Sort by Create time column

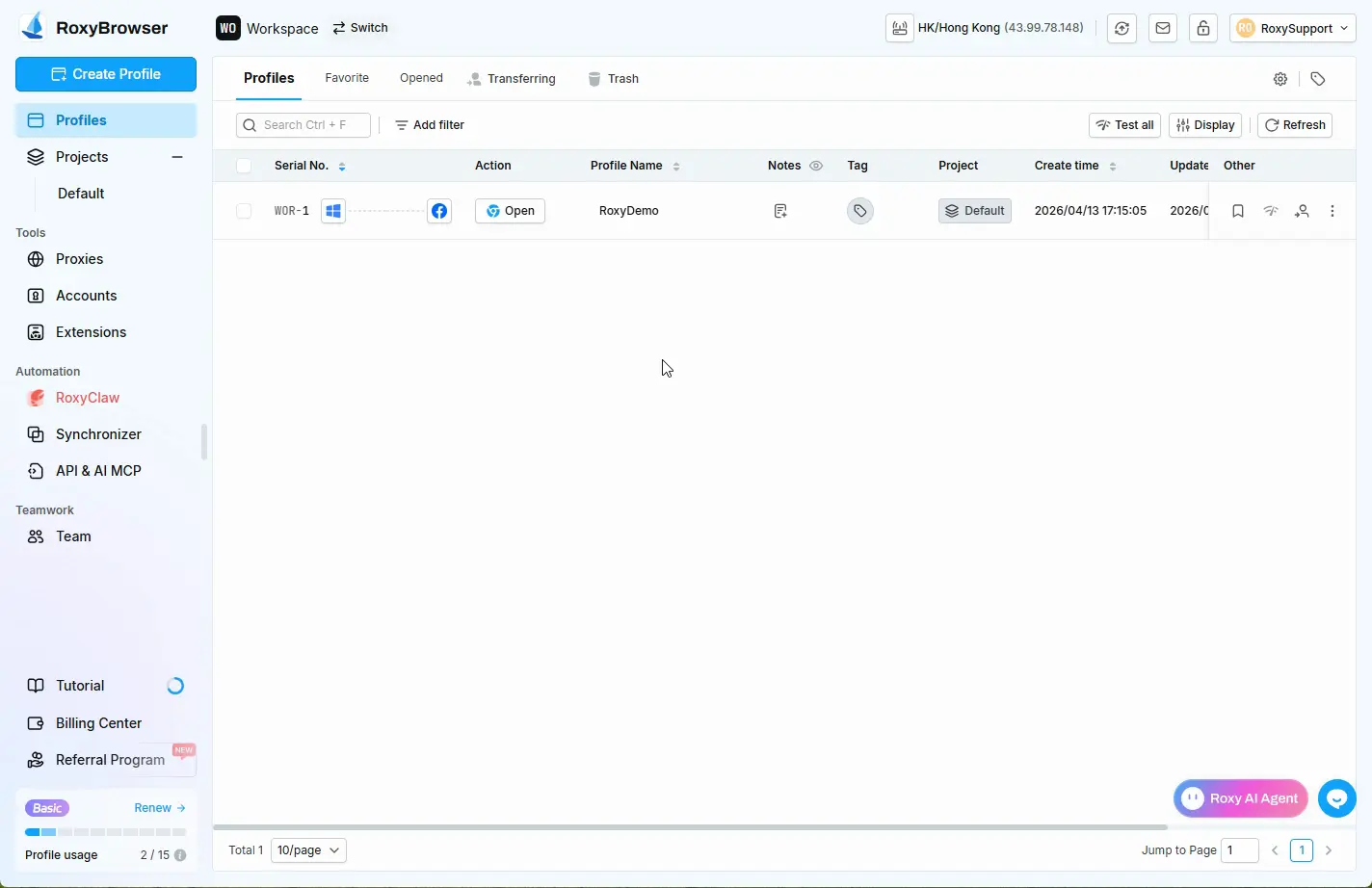(x=1113, y=166)
